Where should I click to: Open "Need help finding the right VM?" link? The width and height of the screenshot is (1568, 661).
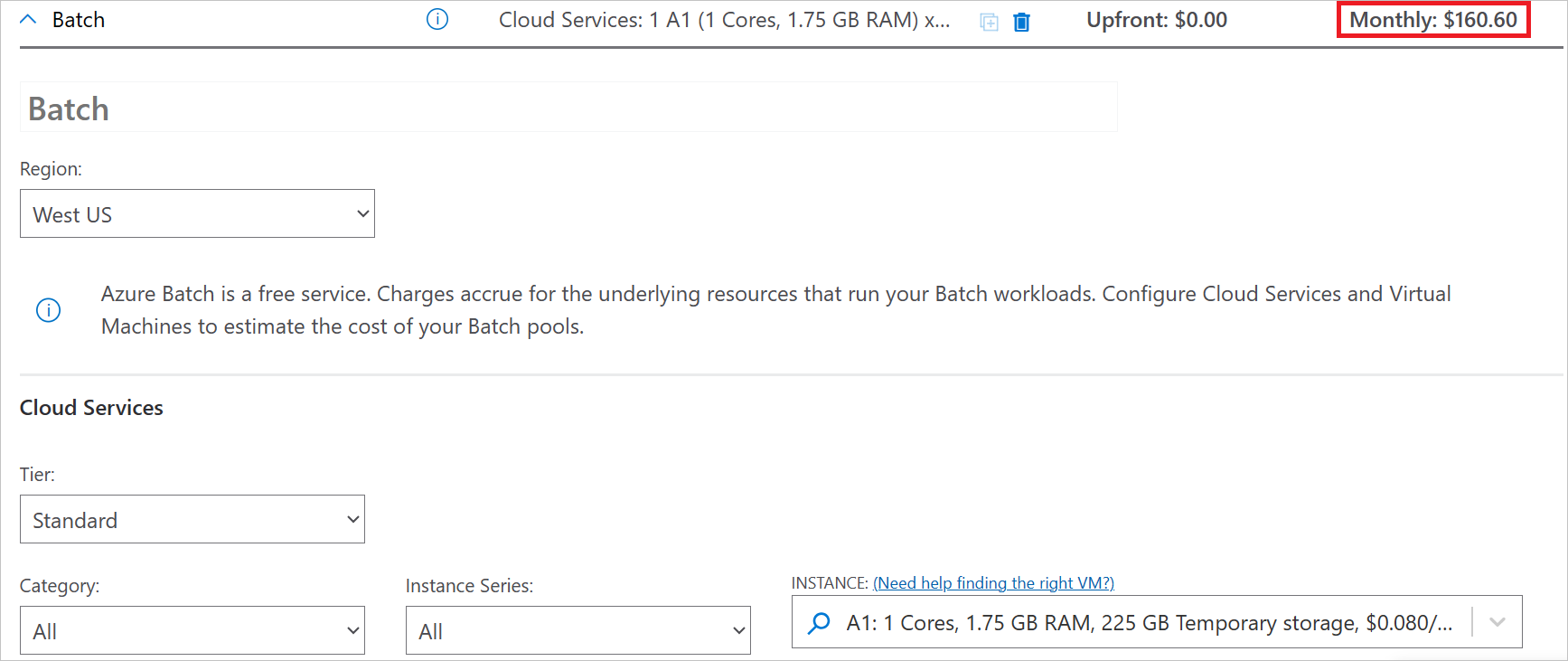[993, 583]
